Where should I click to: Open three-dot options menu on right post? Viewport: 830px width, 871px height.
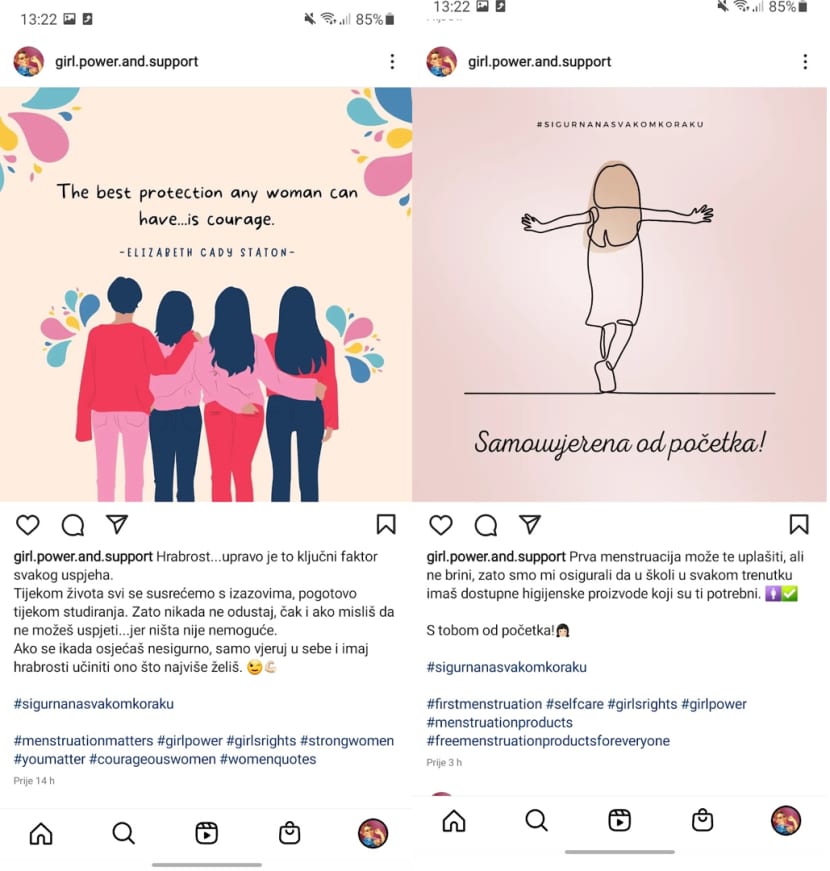805,62
